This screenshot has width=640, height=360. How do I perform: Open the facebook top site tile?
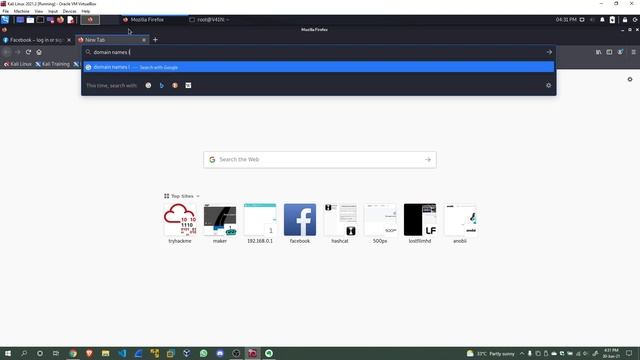point(300,224)
